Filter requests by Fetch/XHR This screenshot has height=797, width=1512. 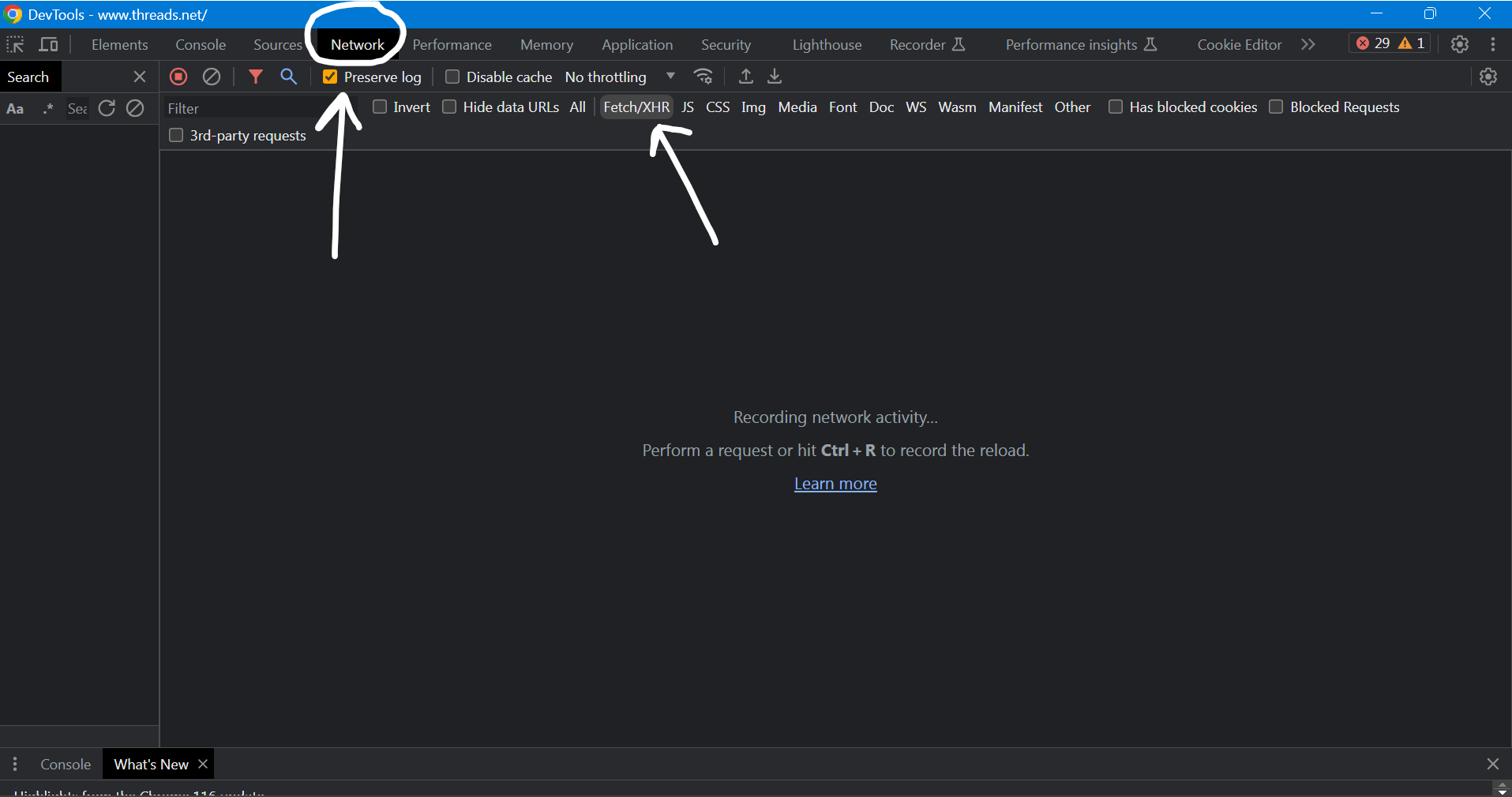tap(636, 107)
